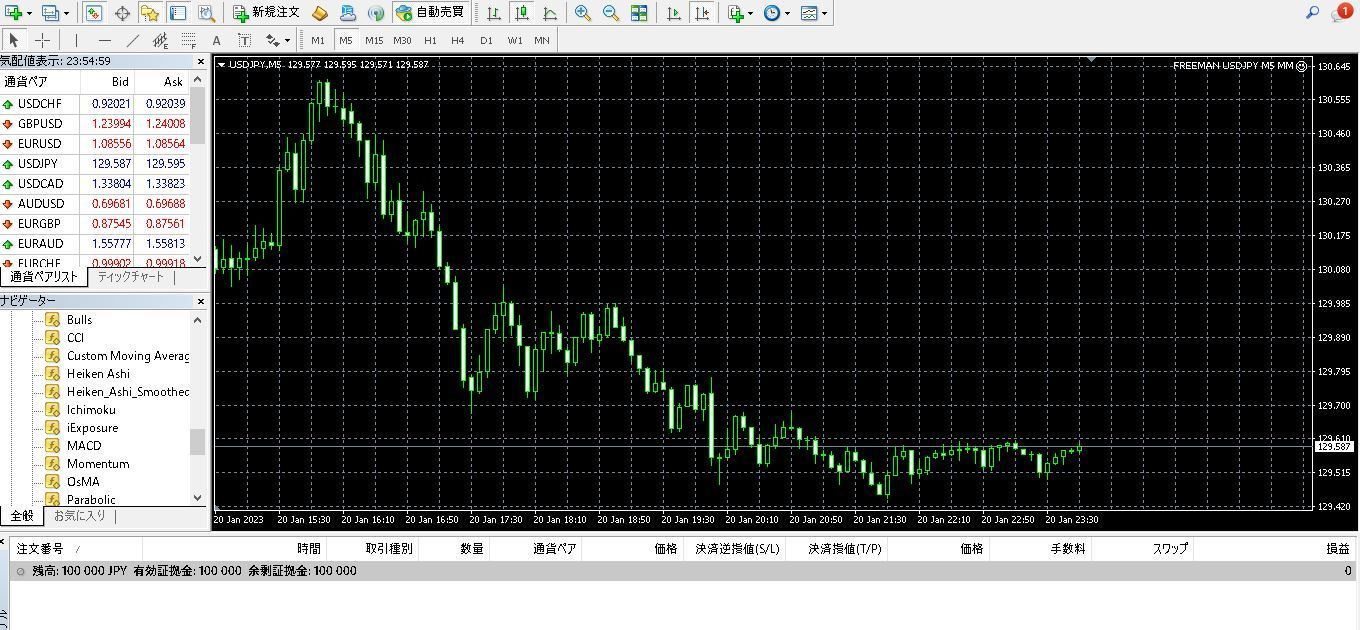Toggle Navigator panel via star folder icon
The image size is (1360, 630).
[x=150, y=13]
